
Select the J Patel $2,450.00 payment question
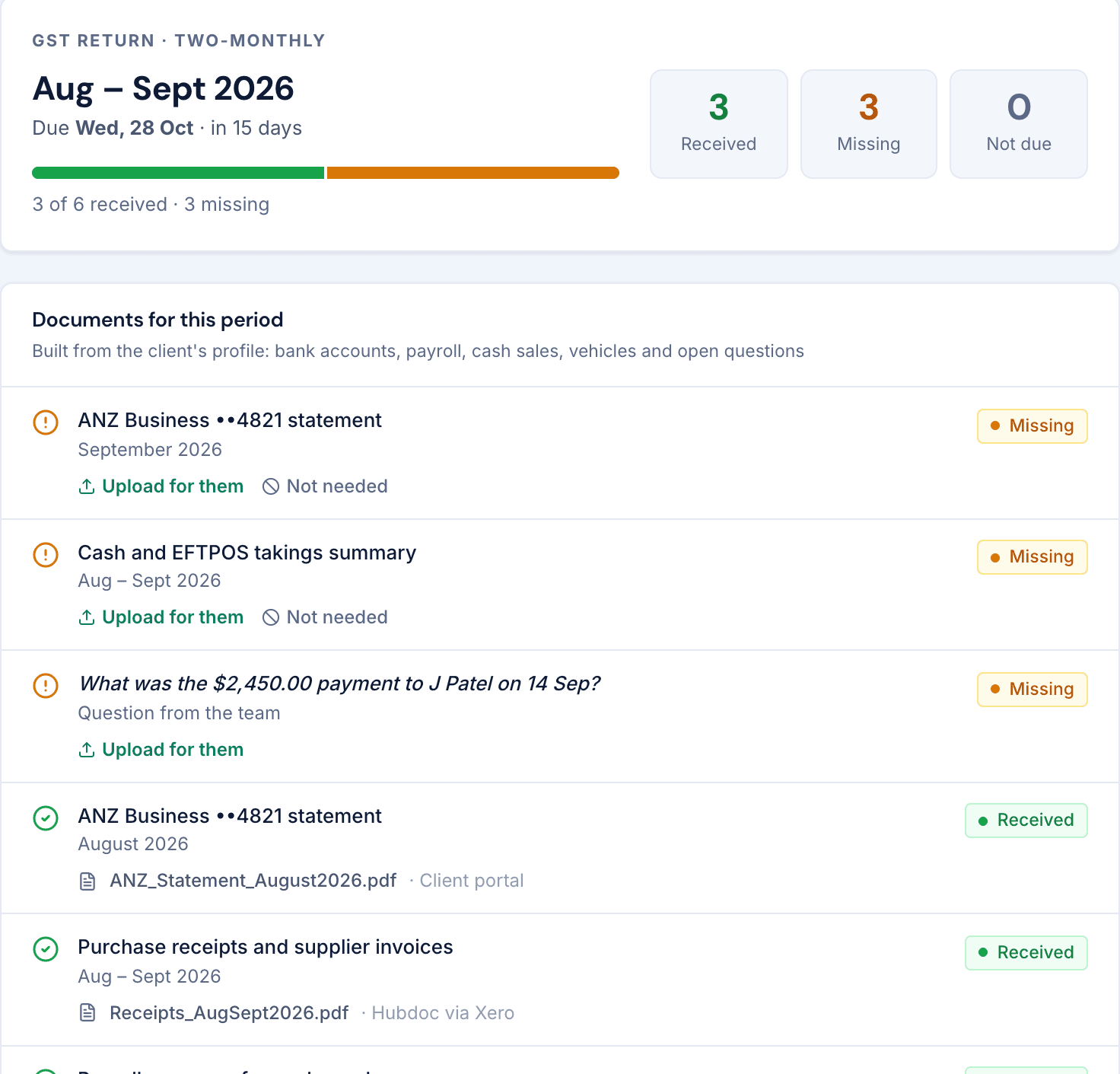(x=339, y=684)
